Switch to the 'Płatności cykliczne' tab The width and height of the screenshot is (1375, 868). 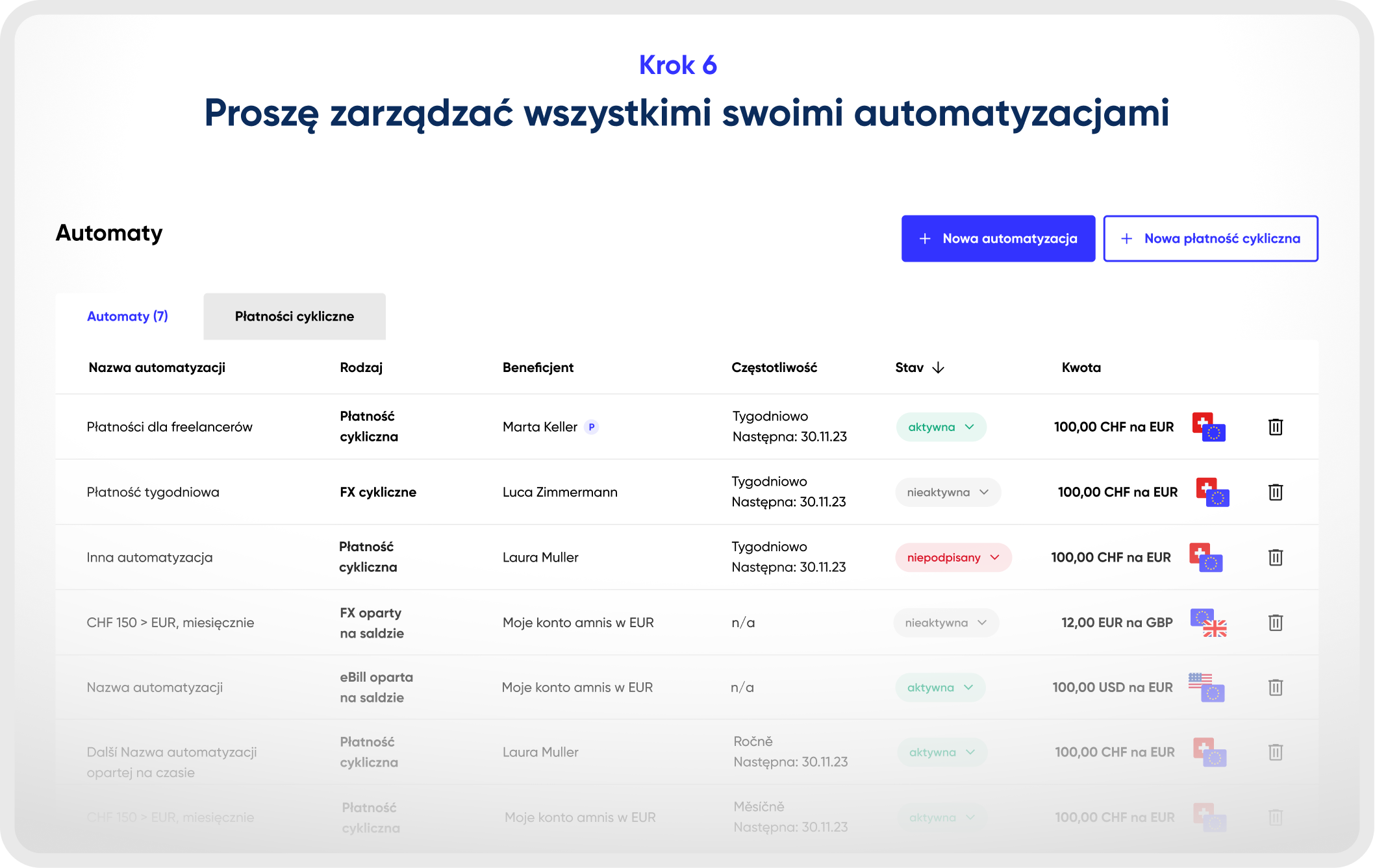294,316
